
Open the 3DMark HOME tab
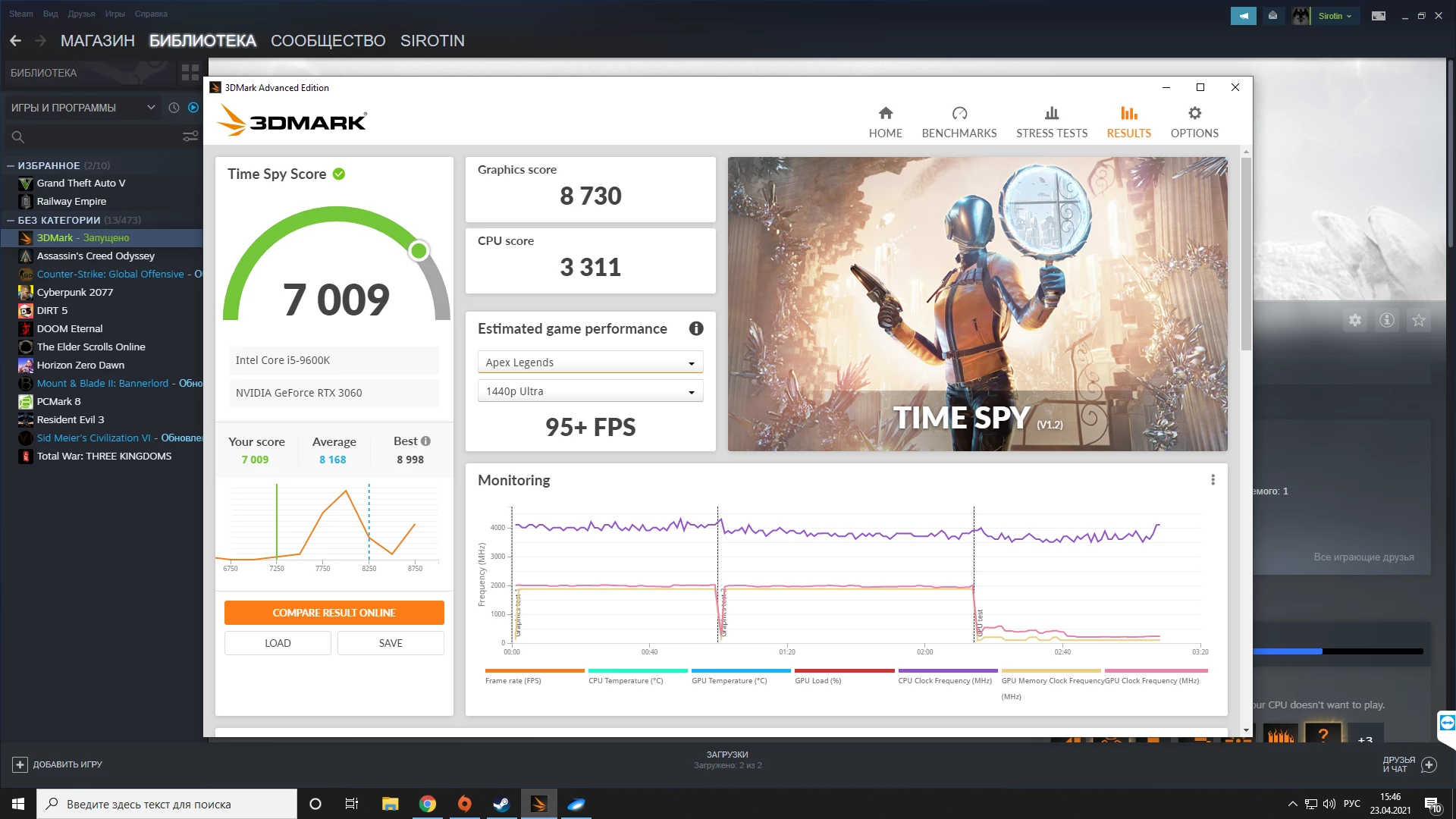coord(885,122)
